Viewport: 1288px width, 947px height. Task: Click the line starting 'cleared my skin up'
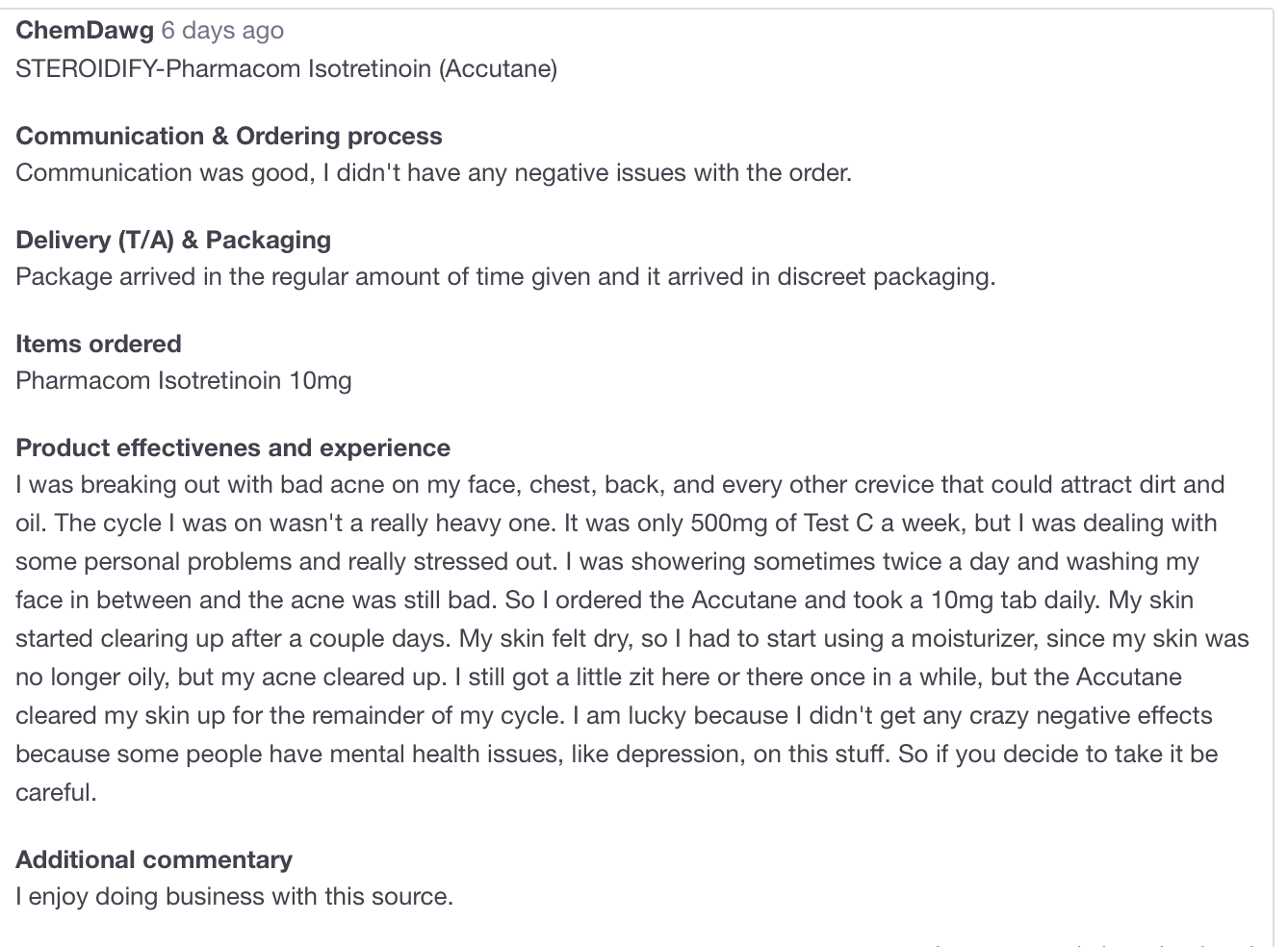[x=614, y=716]
